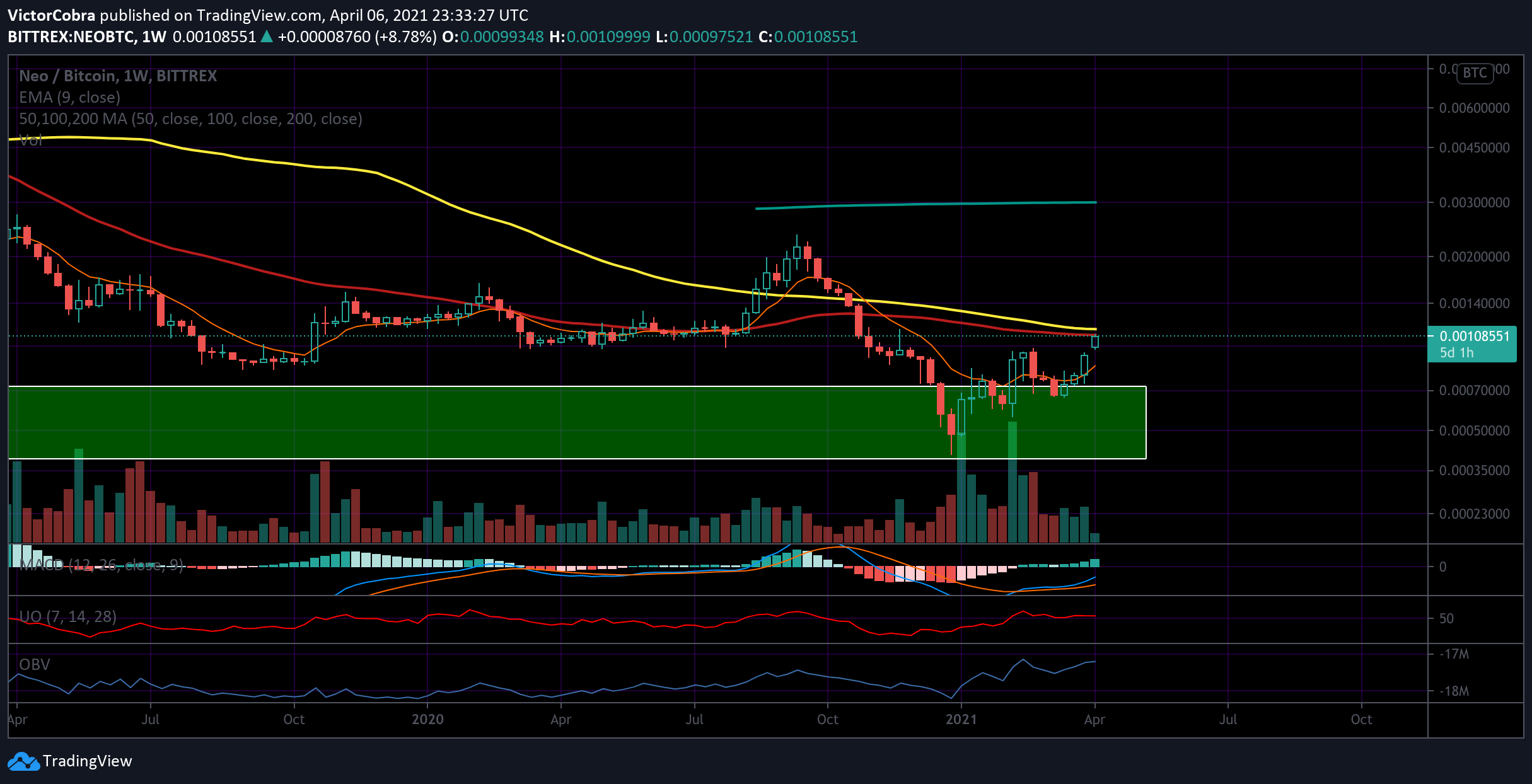The image size is (1532, 784).
Task: Click the current price label 0.00108551
Action: (1474, 336)
